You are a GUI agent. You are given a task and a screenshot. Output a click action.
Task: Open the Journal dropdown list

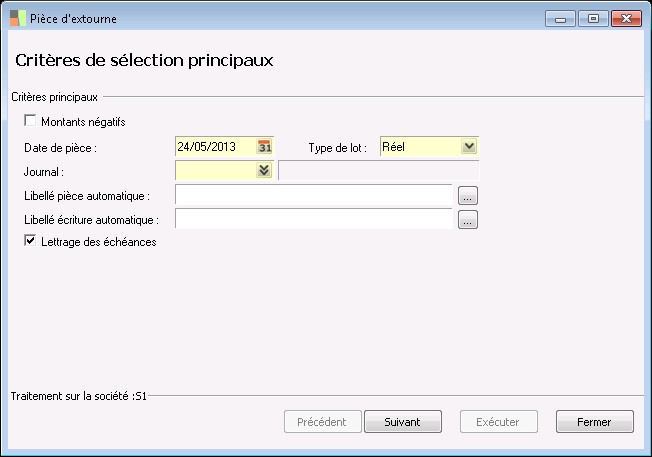click(x=264, y=171)
